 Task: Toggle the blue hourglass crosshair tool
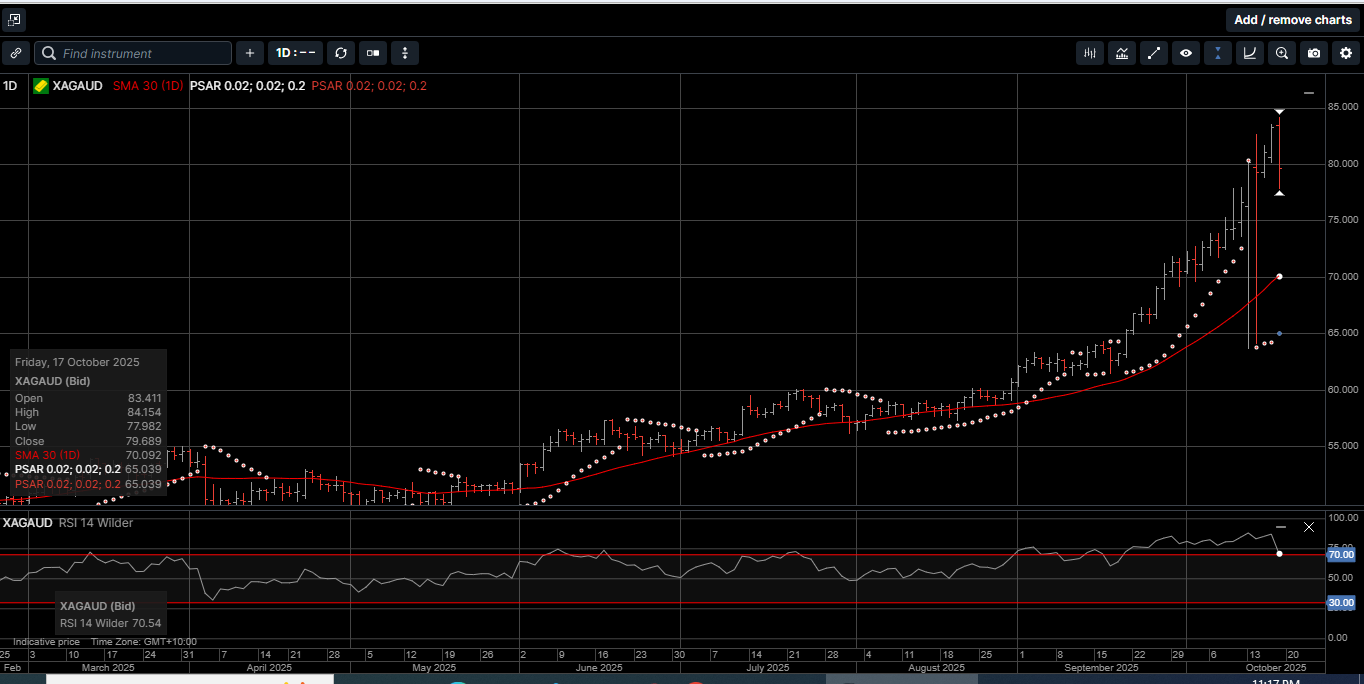(x=1218, y=54)
